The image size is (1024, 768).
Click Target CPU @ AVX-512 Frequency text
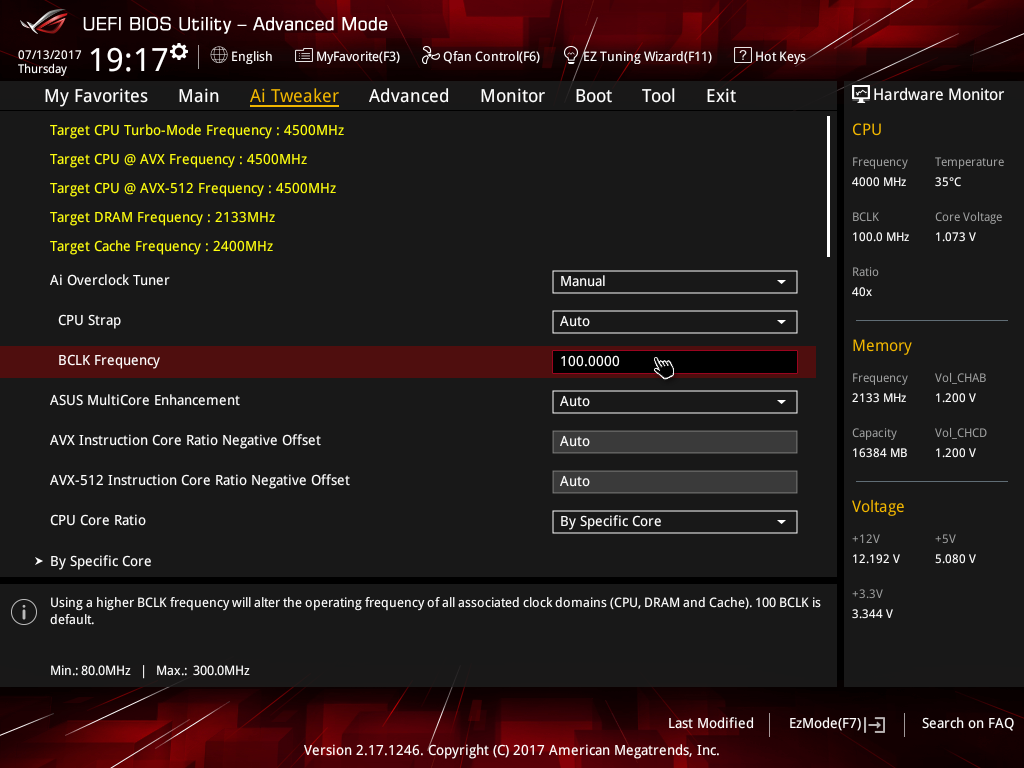coord(193,188)
